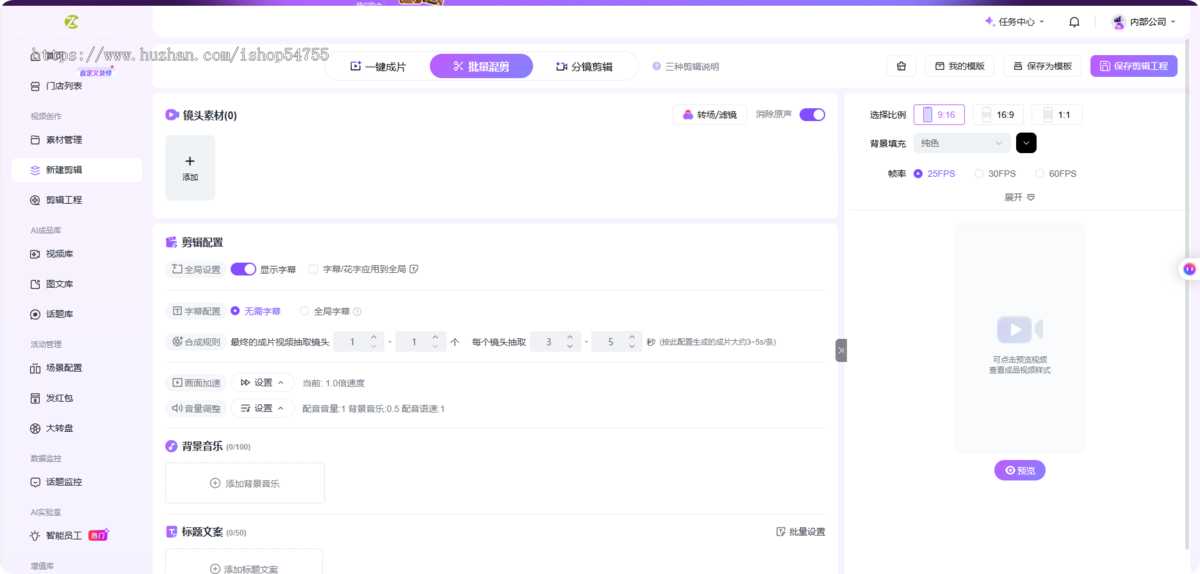Check the 字幕/花字应用到全局 checkbox
The height and width of the screenshot is (574, 1200).
click(x=313, y=269)
